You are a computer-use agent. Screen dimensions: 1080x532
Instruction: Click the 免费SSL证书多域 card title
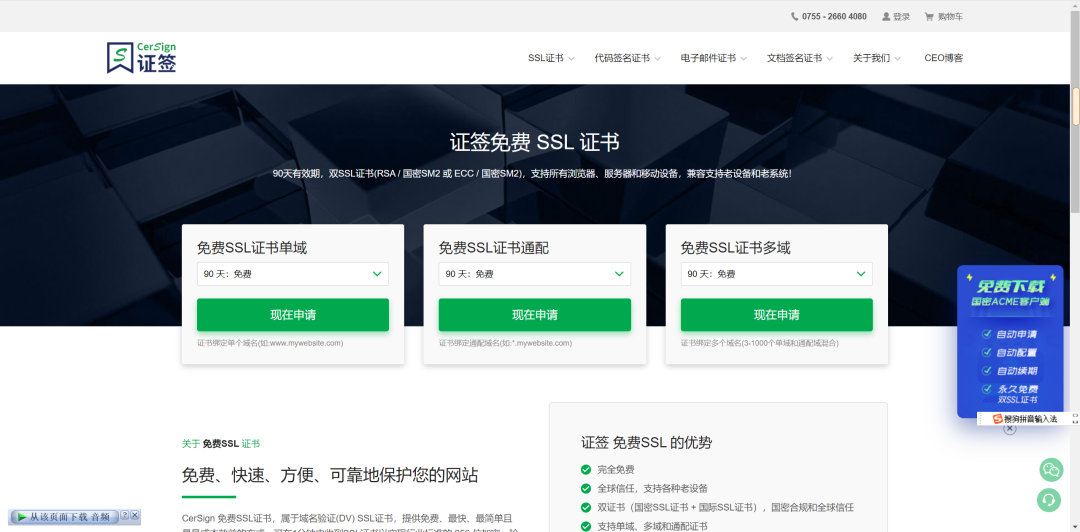(x=736, y=248)
